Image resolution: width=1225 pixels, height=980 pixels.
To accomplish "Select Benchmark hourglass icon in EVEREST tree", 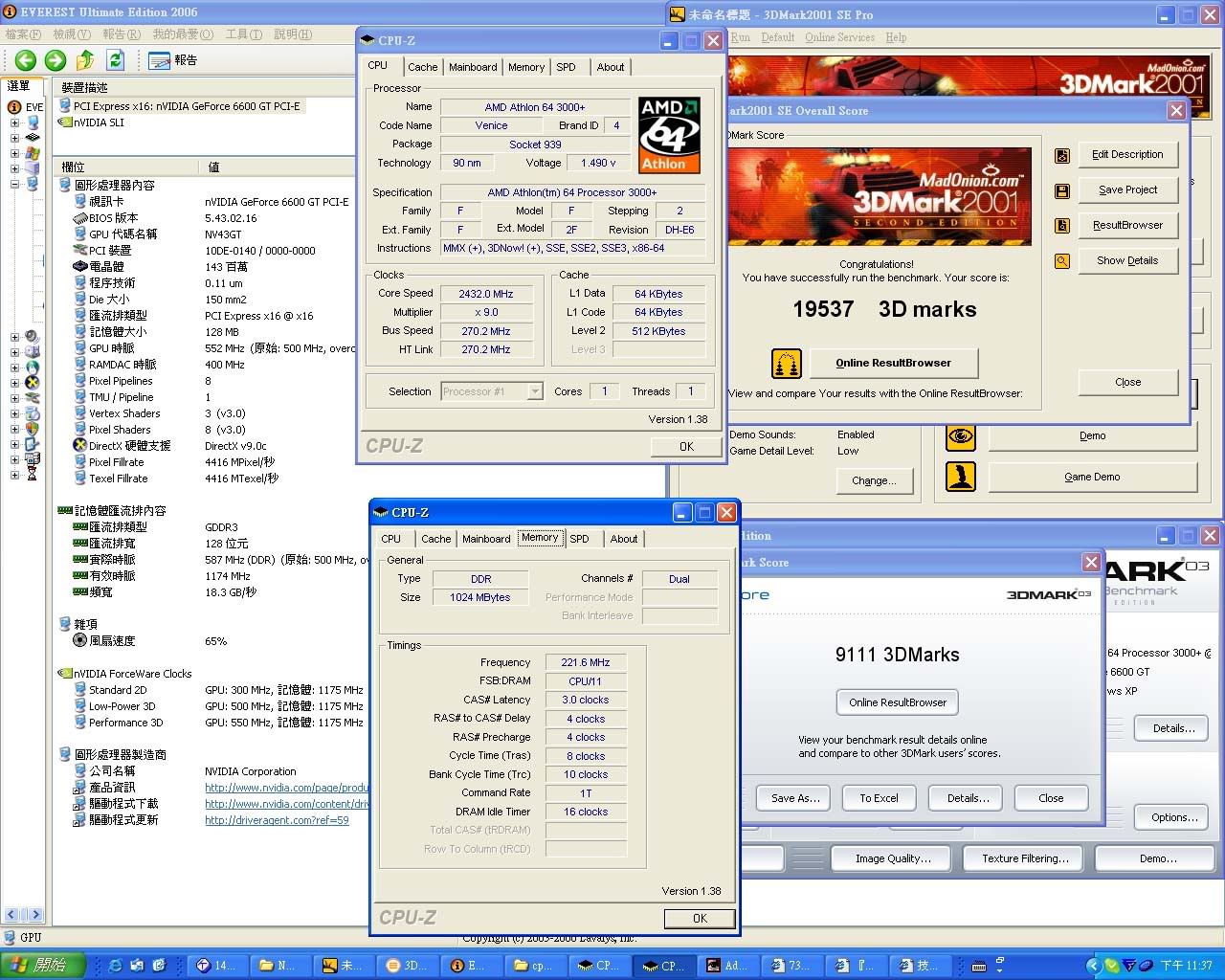I will (33, 474).
